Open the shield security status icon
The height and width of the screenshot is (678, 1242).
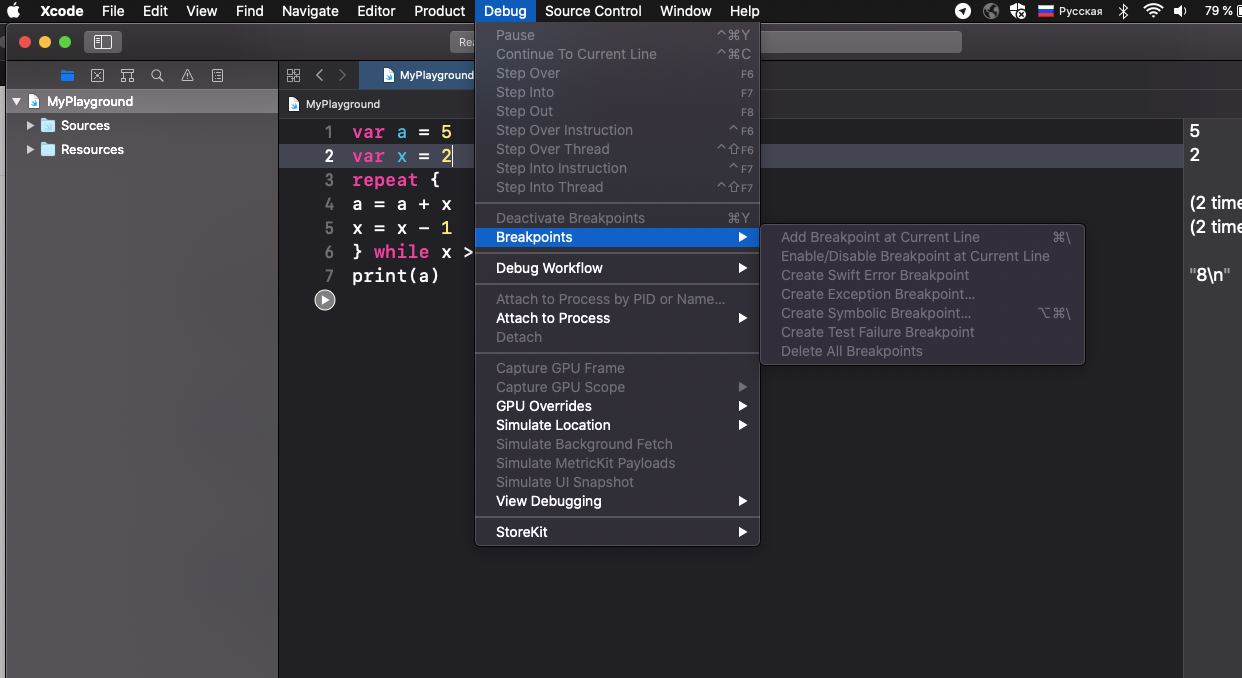(1018, 11)
